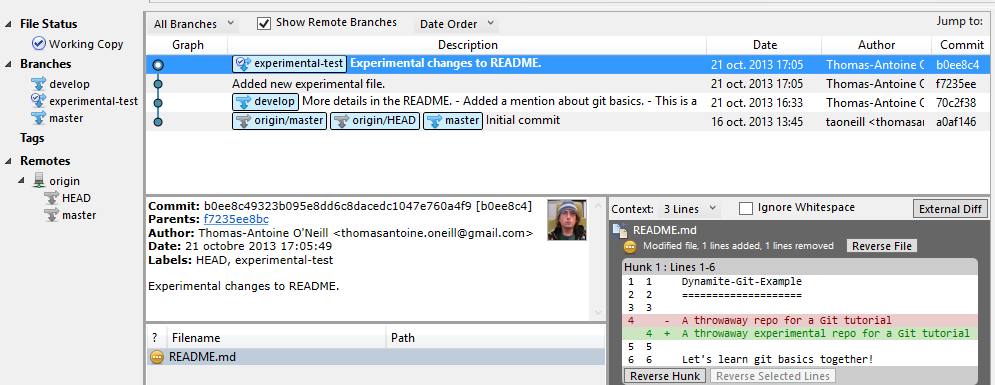Image resolution: width=995 pixels, height=385 pixels.
Task: Click the modified status icon in diff panel
Action: [630, 247]
